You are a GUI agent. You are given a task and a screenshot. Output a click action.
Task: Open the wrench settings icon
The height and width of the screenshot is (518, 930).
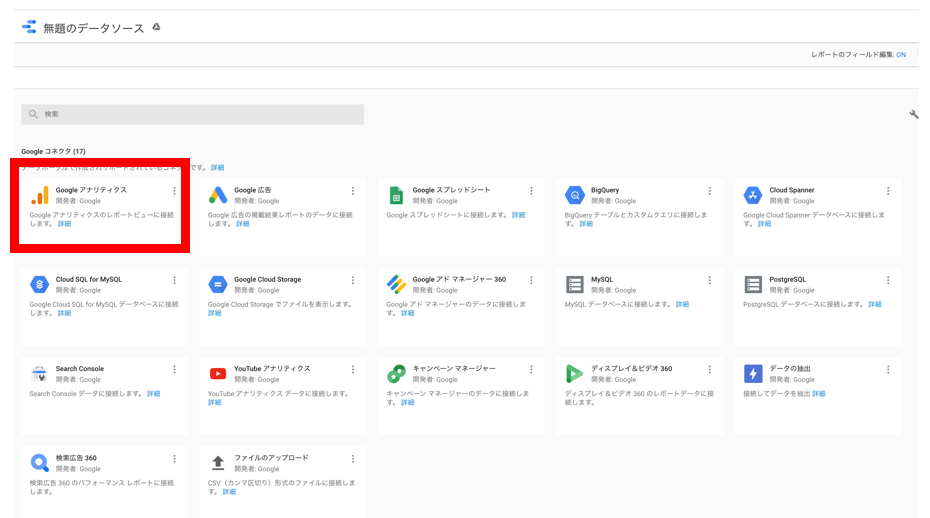(x=914, y=114)
